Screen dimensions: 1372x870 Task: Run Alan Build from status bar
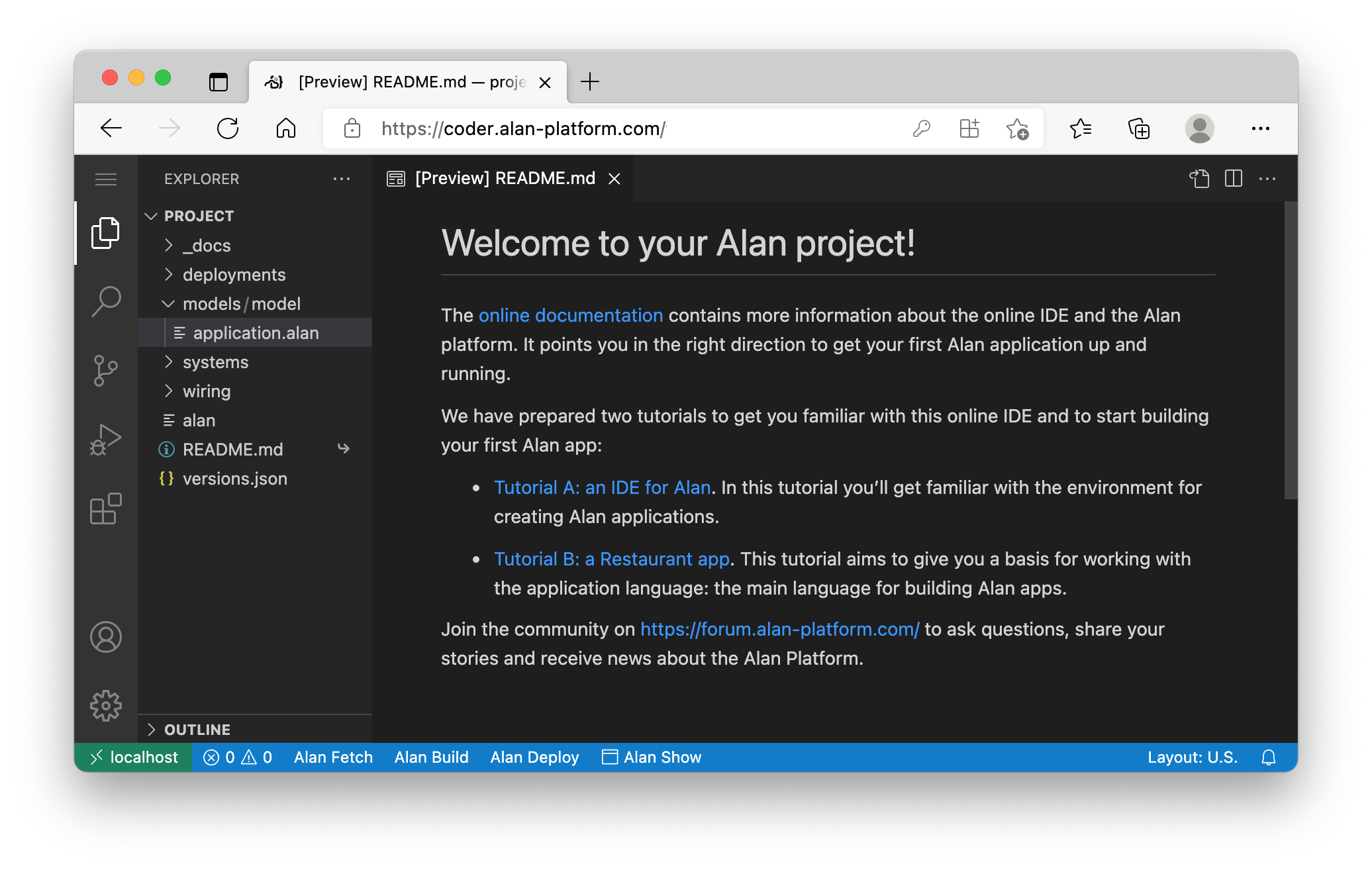(x=431, y=757)
